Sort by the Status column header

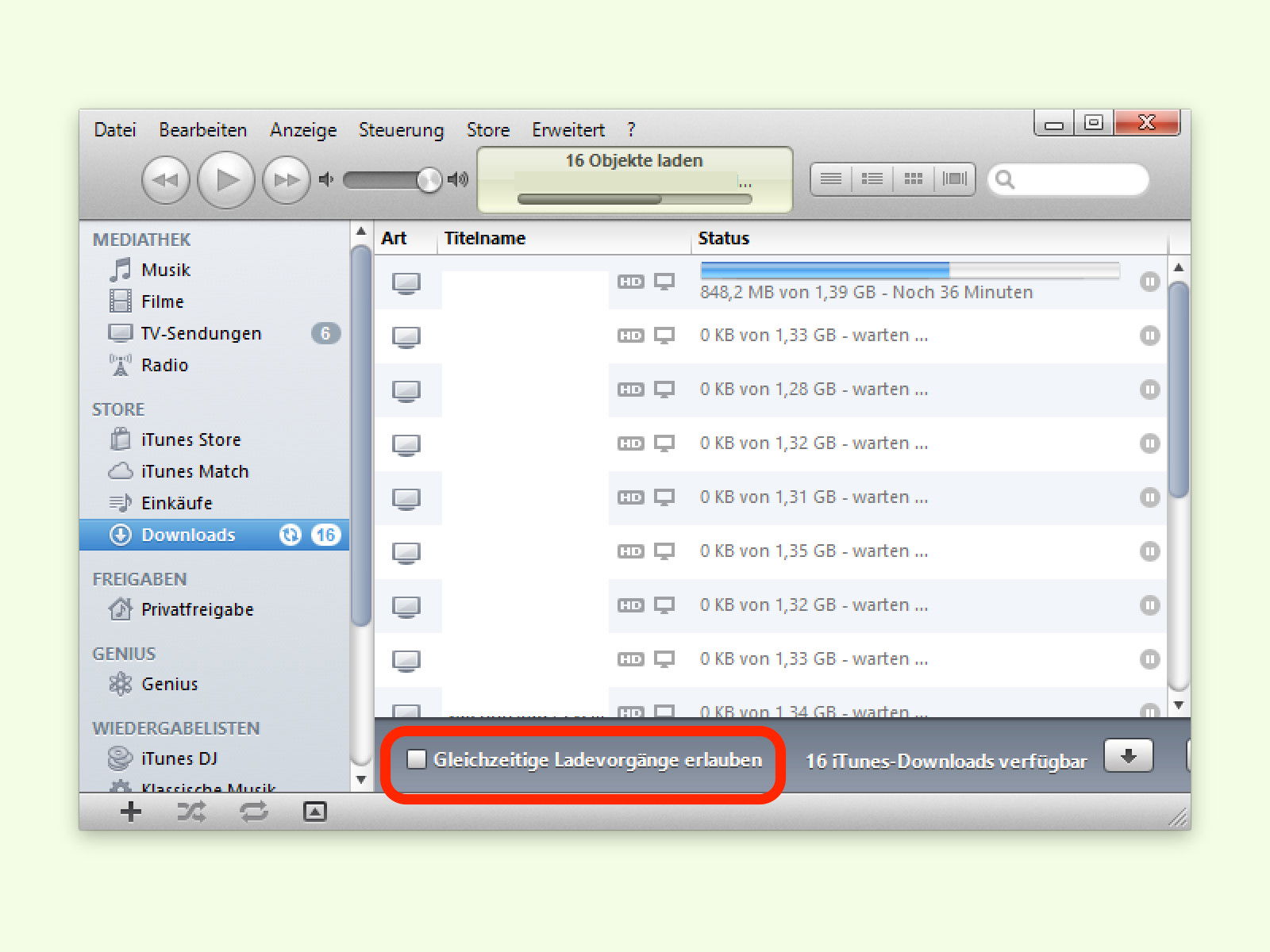click(929, 238)
